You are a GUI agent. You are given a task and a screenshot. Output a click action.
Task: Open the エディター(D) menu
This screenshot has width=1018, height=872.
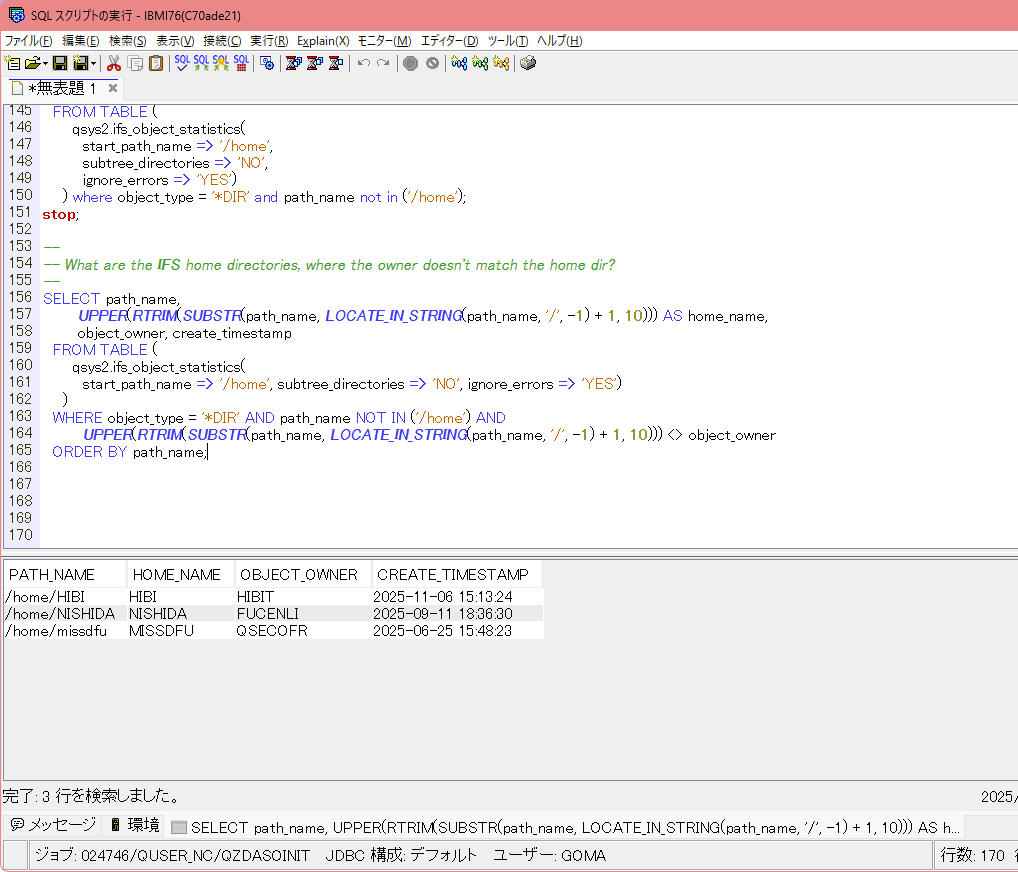(449, 41)
